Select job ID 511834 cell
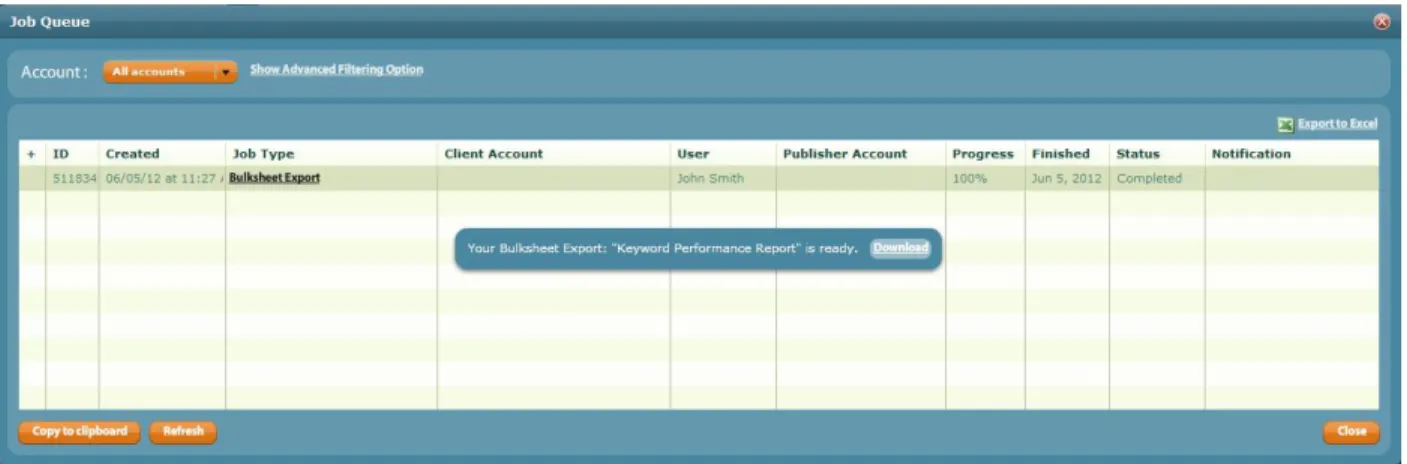The width and height of the screenshot is (1407, 464). (72, 179)
